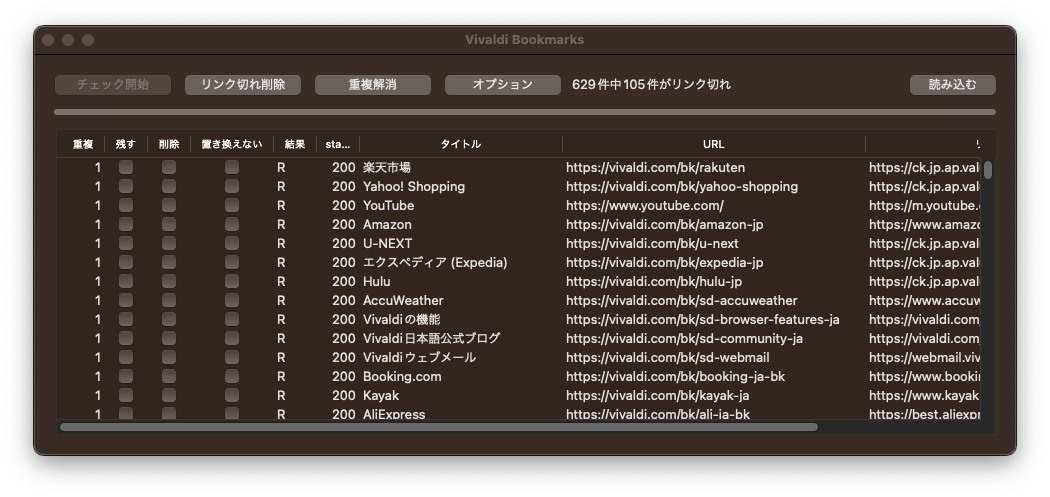The image size is (1050, 497).
Task: Check 残す box for Hulu row
Action: click(x=126, y=281)
